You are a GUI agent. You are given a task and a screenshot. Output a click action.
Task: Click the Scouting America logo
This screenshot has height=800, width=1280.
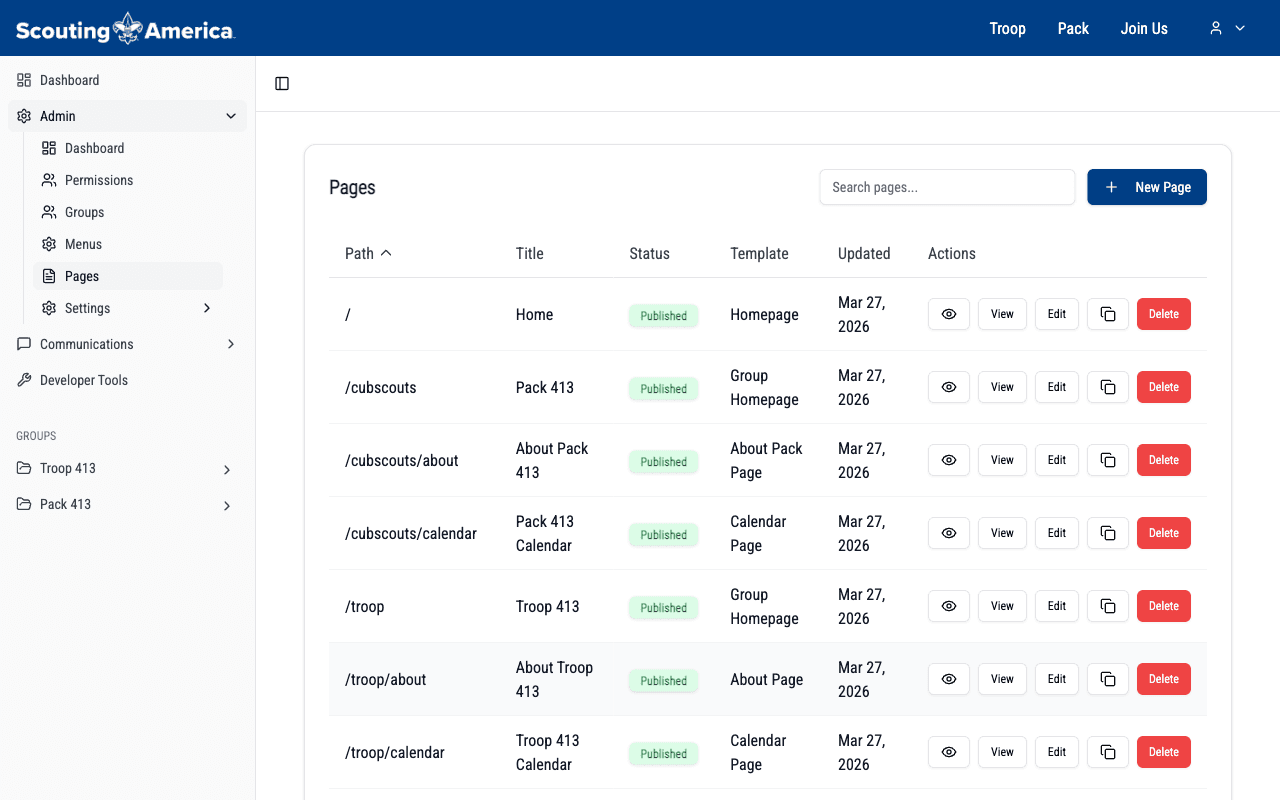coord(125,28)
